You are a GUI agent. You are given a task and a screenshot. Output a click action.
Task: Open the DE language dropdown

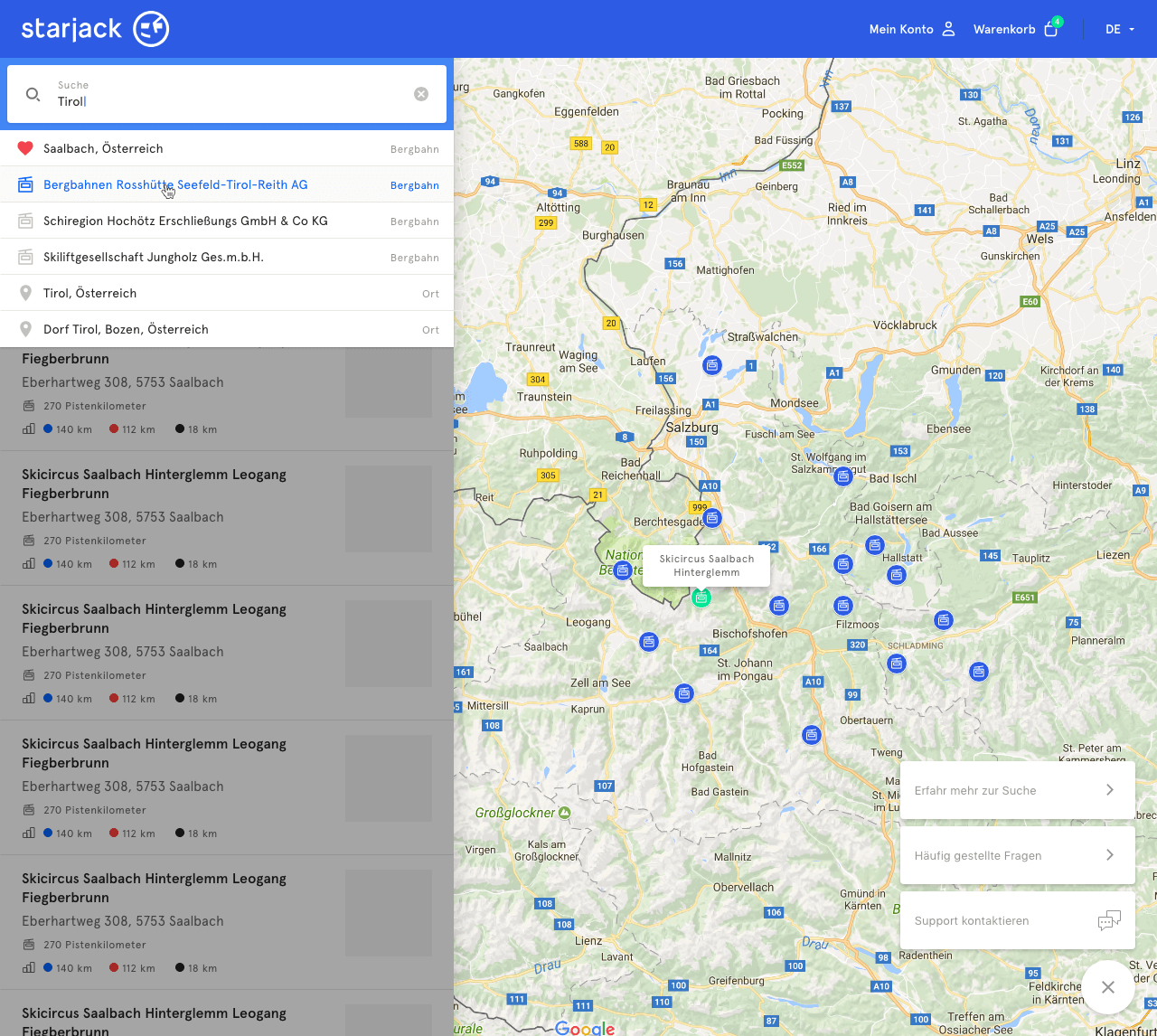pos(1120,29)
